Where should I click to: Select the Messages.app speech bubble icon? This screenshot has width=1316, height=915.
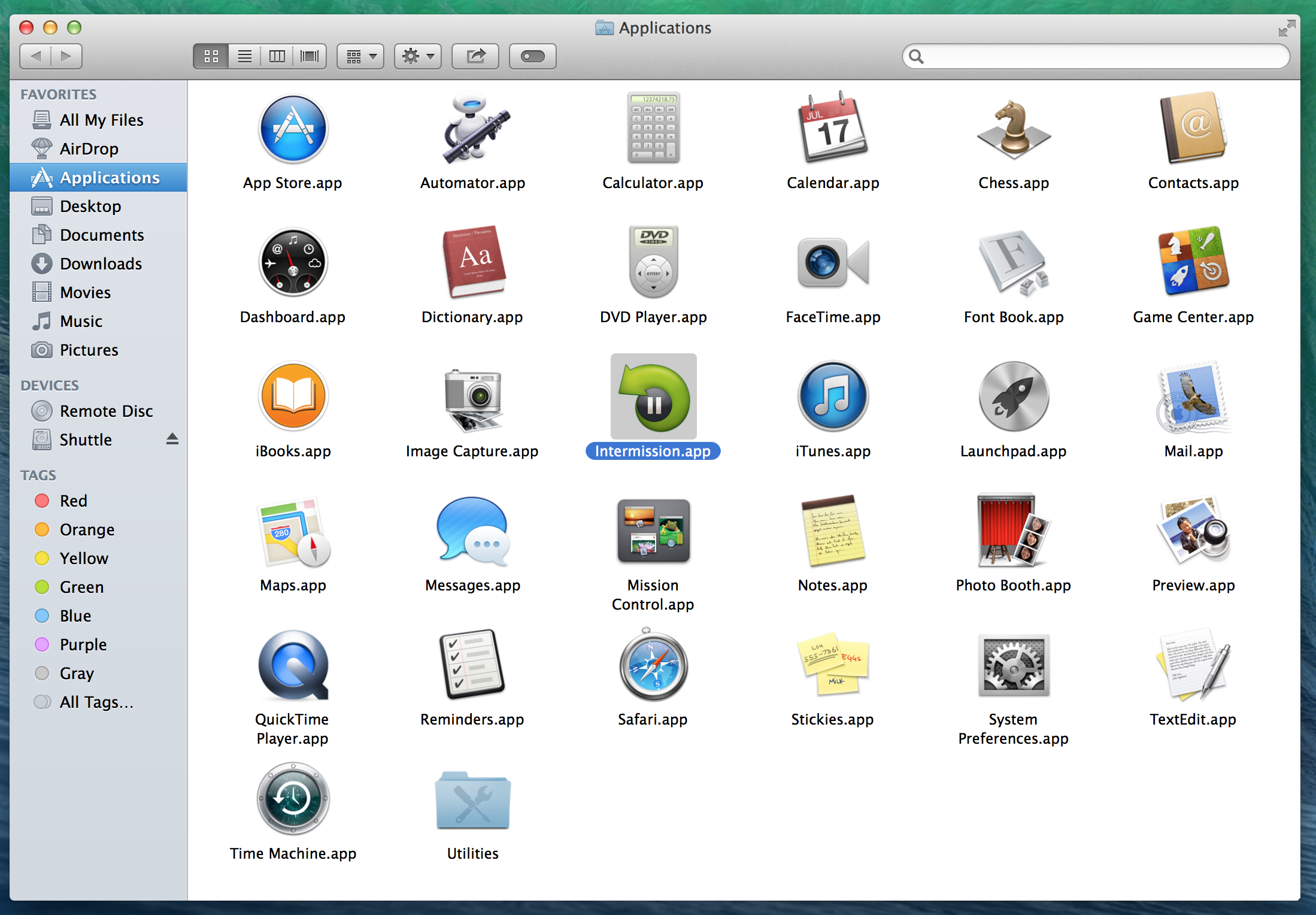pos(473,531)
